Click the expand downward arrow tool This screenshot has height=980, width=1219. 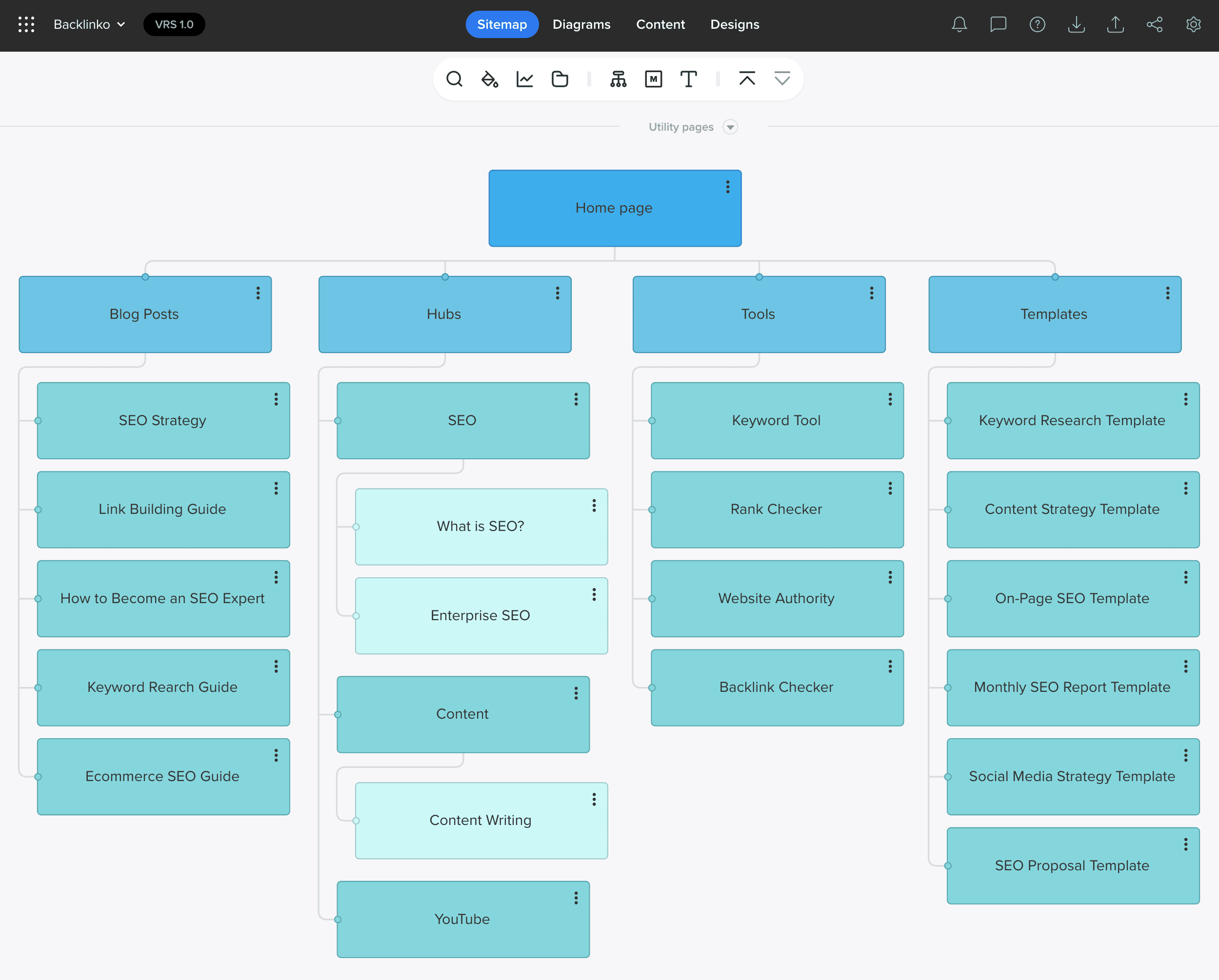pos(782,78)
